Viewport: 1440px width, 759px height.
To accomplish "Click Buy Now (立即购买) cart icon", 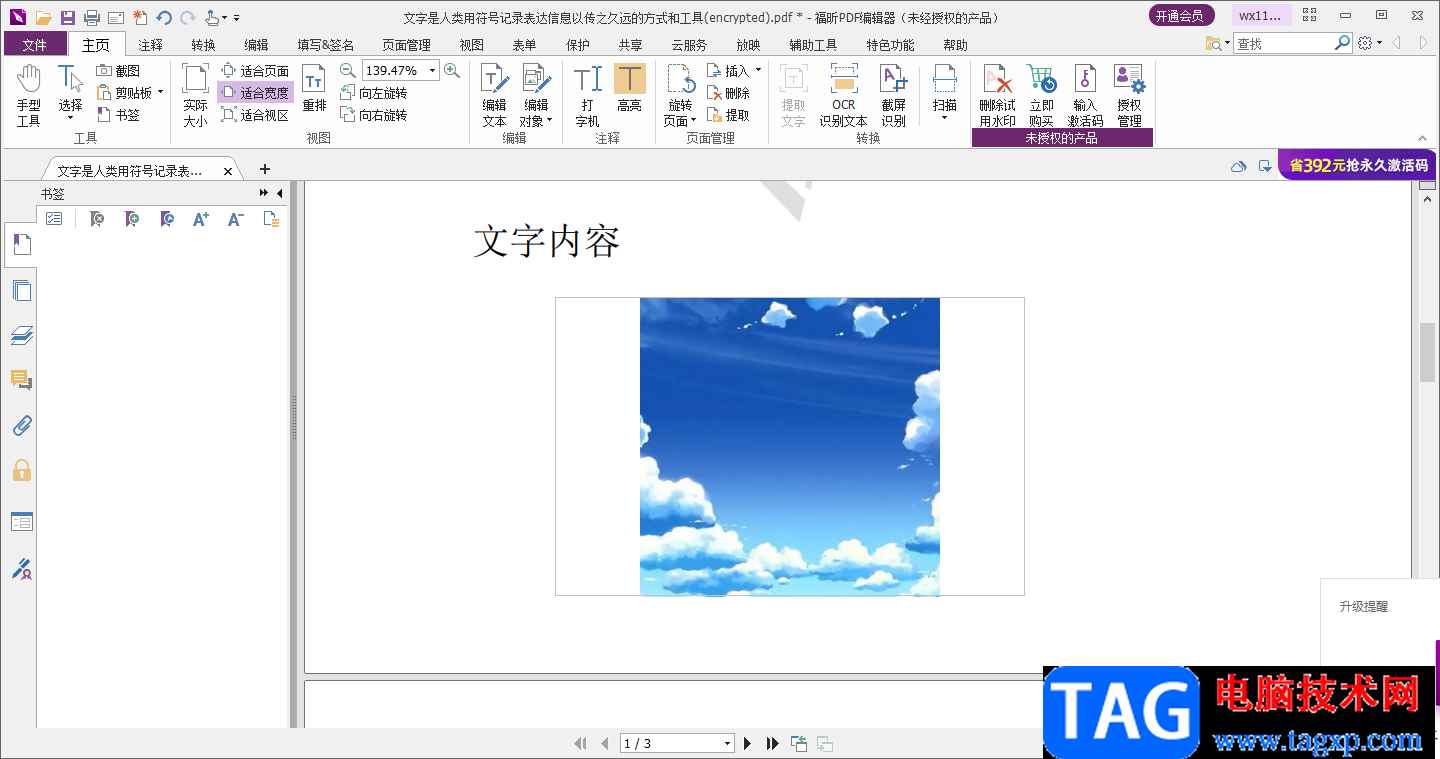I will click(1041, 96).
